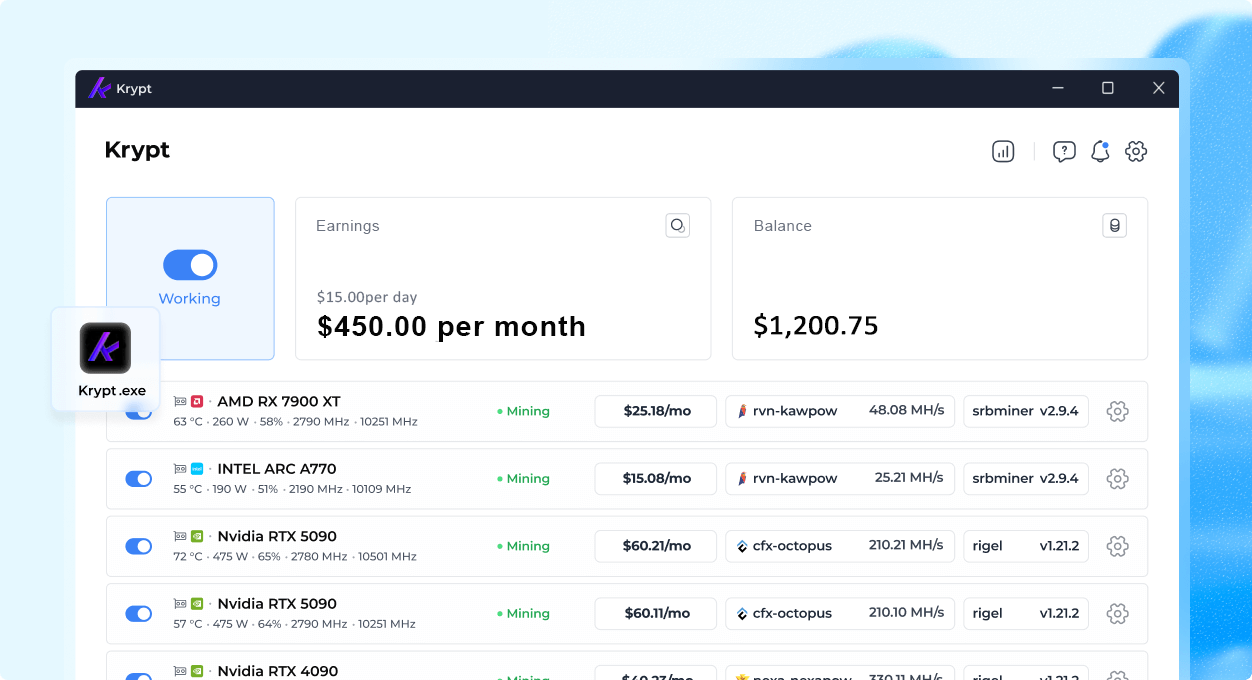This screenshot has width=1252, height=680.
Task: Disable mining on the INTEL ARC A770
Action: click(138, 478)
